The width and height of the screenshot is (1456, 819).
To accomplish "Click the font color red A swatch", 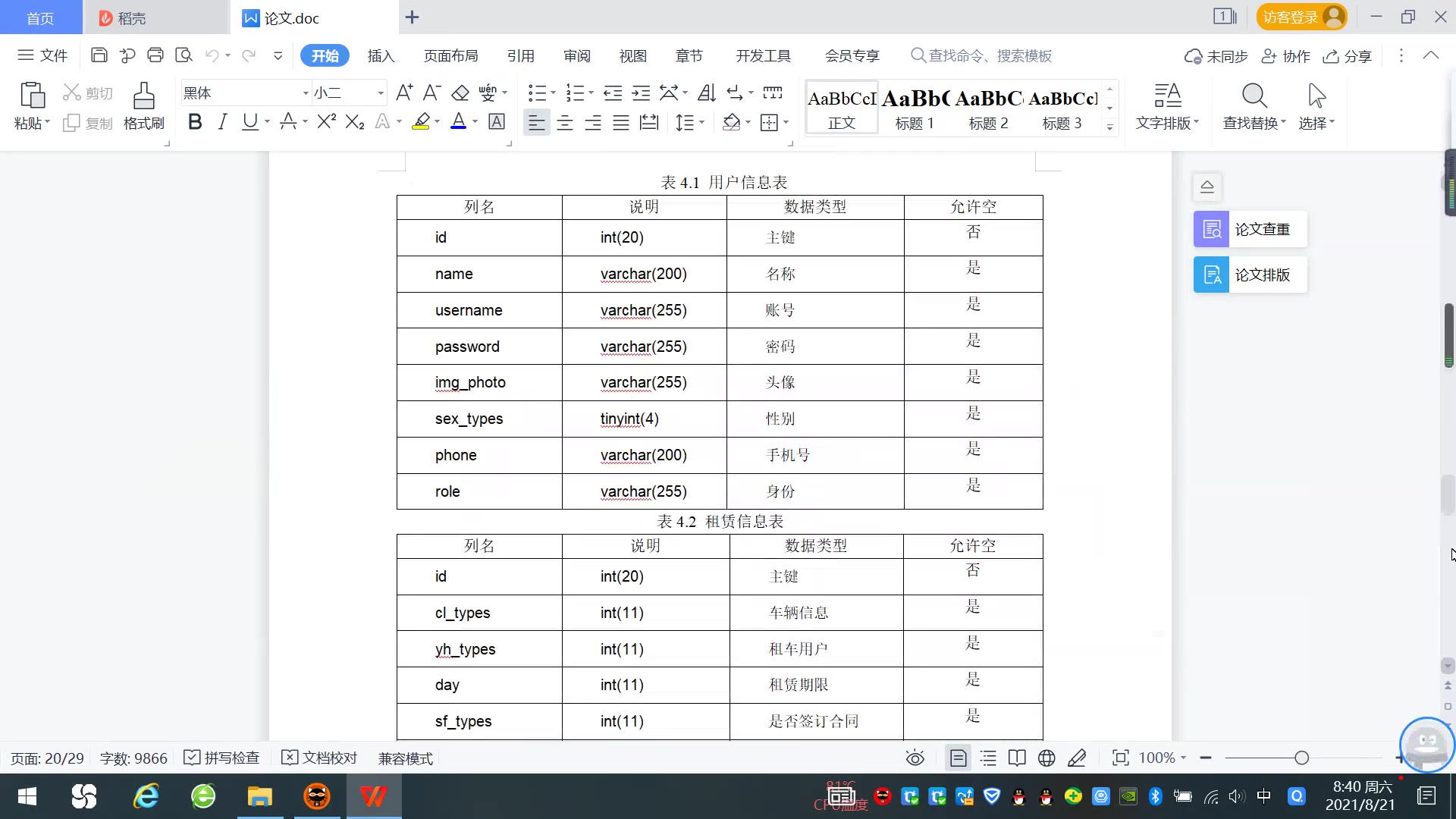I will coord(458,121).
